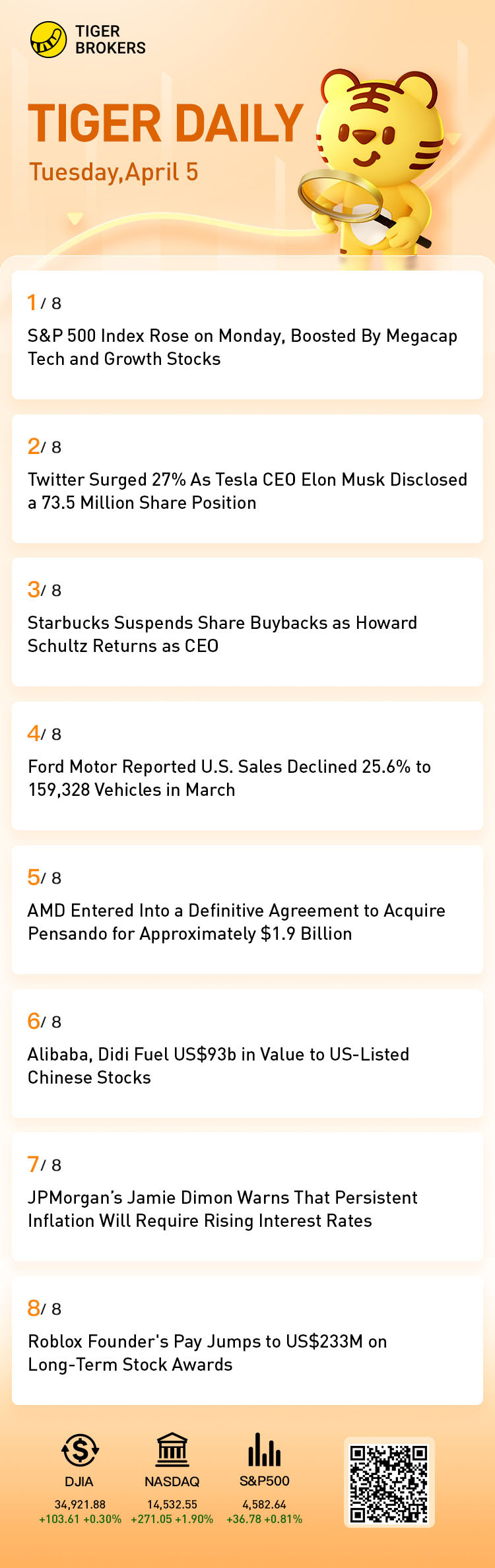The width and height of the screenshot is (495, 1568).
Task: Click the orange number 8 story marker
Action: point(34,1308)
